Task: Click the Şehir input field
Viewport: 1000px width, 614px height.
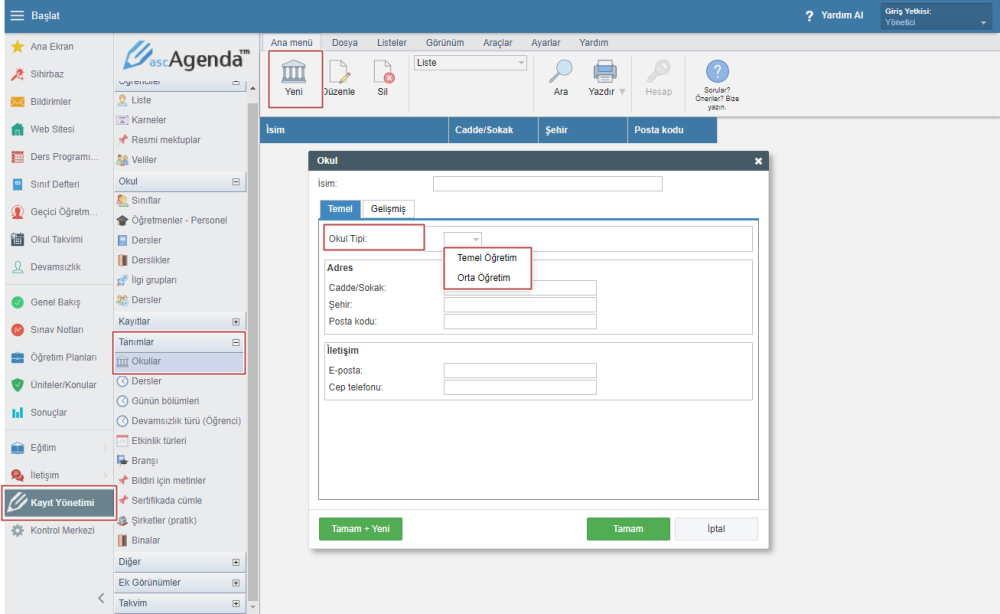Action: click(x=520, y=305)
